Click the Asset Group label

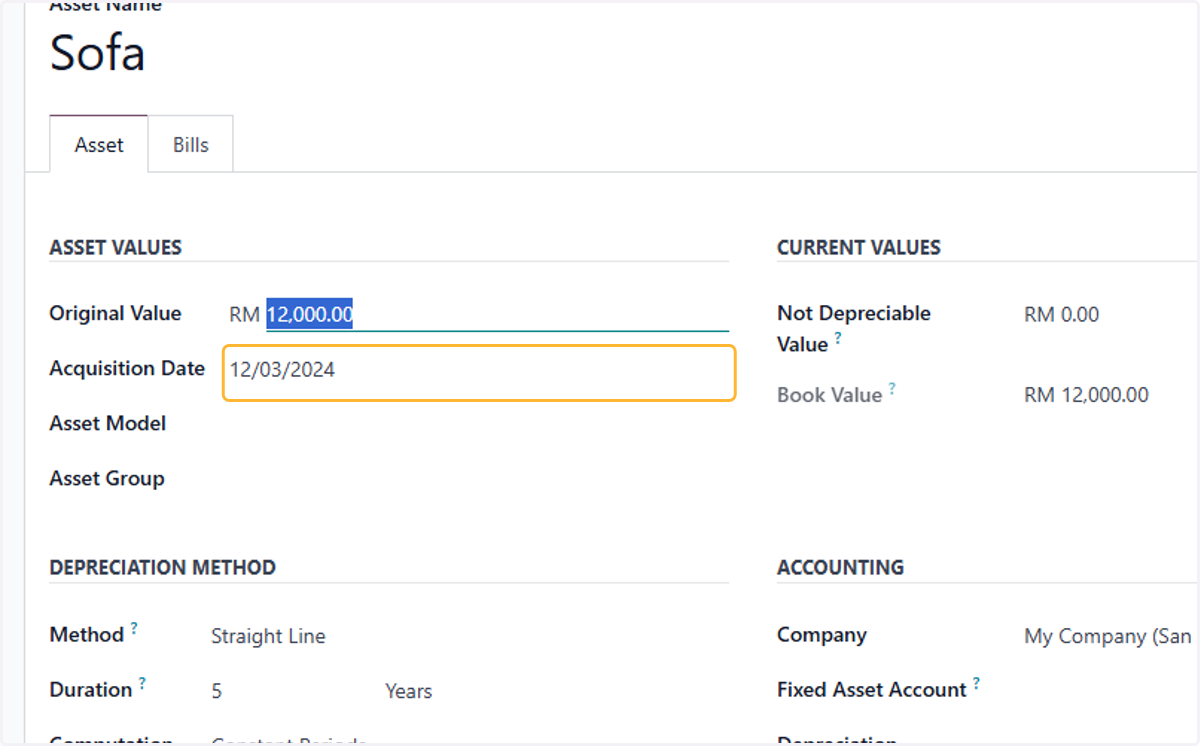(x=107, y=478)
